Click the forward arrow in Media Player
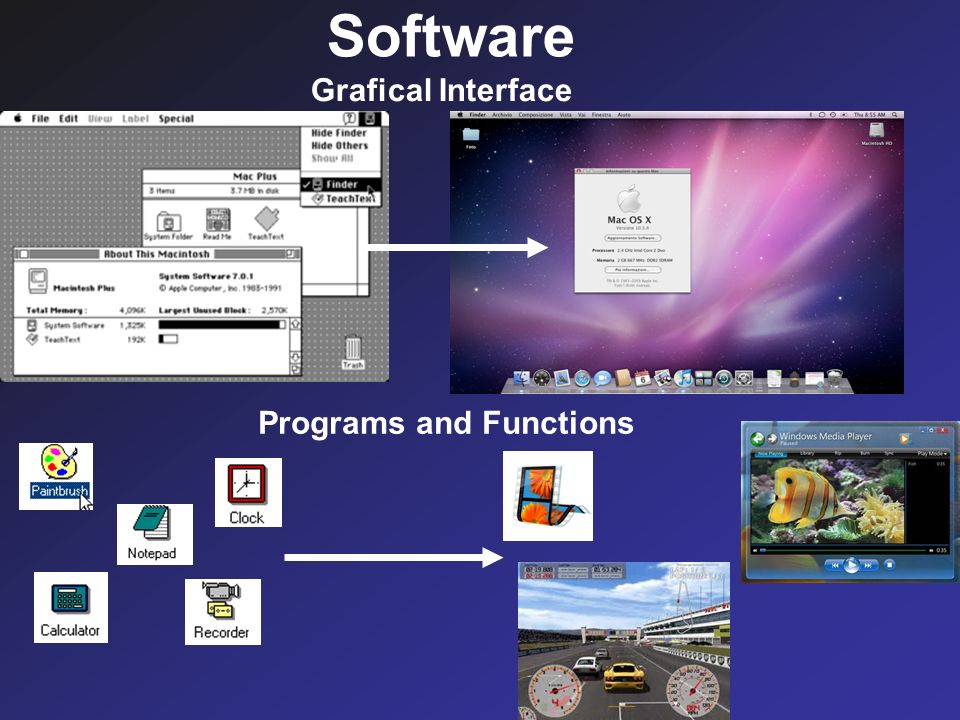The image size is (960, 720). (772, 438)
